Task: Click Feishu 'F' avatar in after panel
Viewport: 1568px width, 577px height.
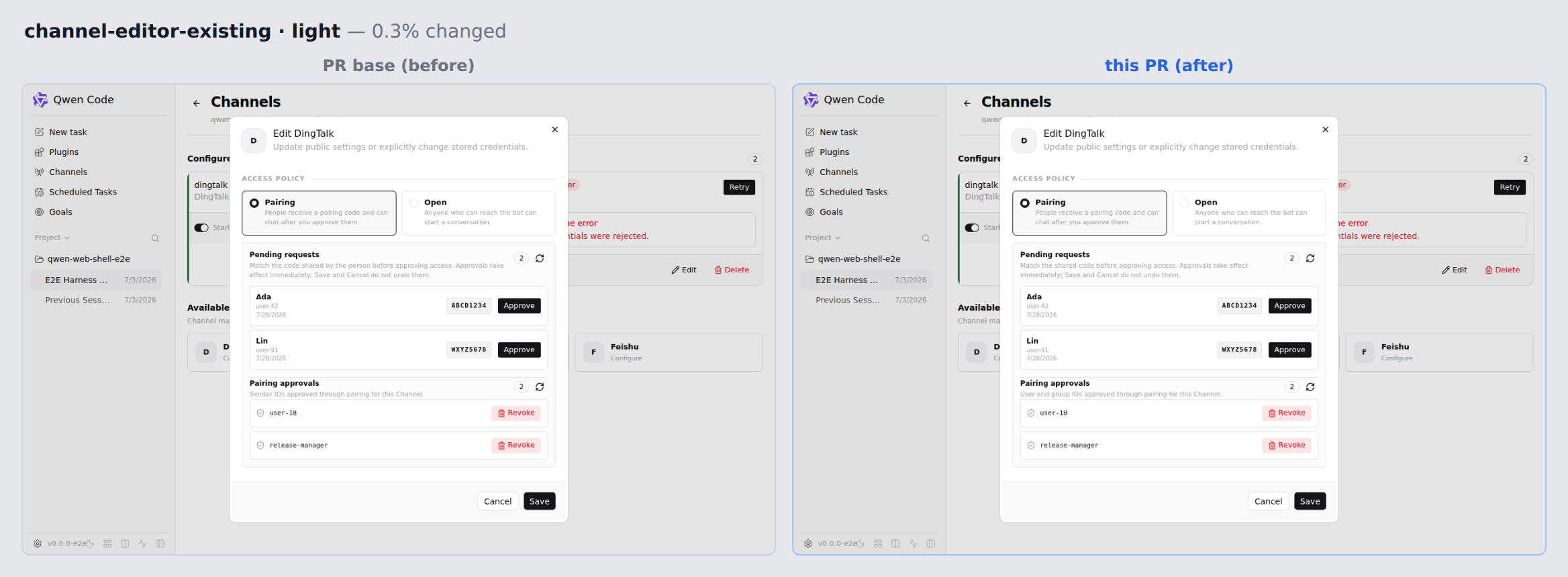Action: 1364,352
